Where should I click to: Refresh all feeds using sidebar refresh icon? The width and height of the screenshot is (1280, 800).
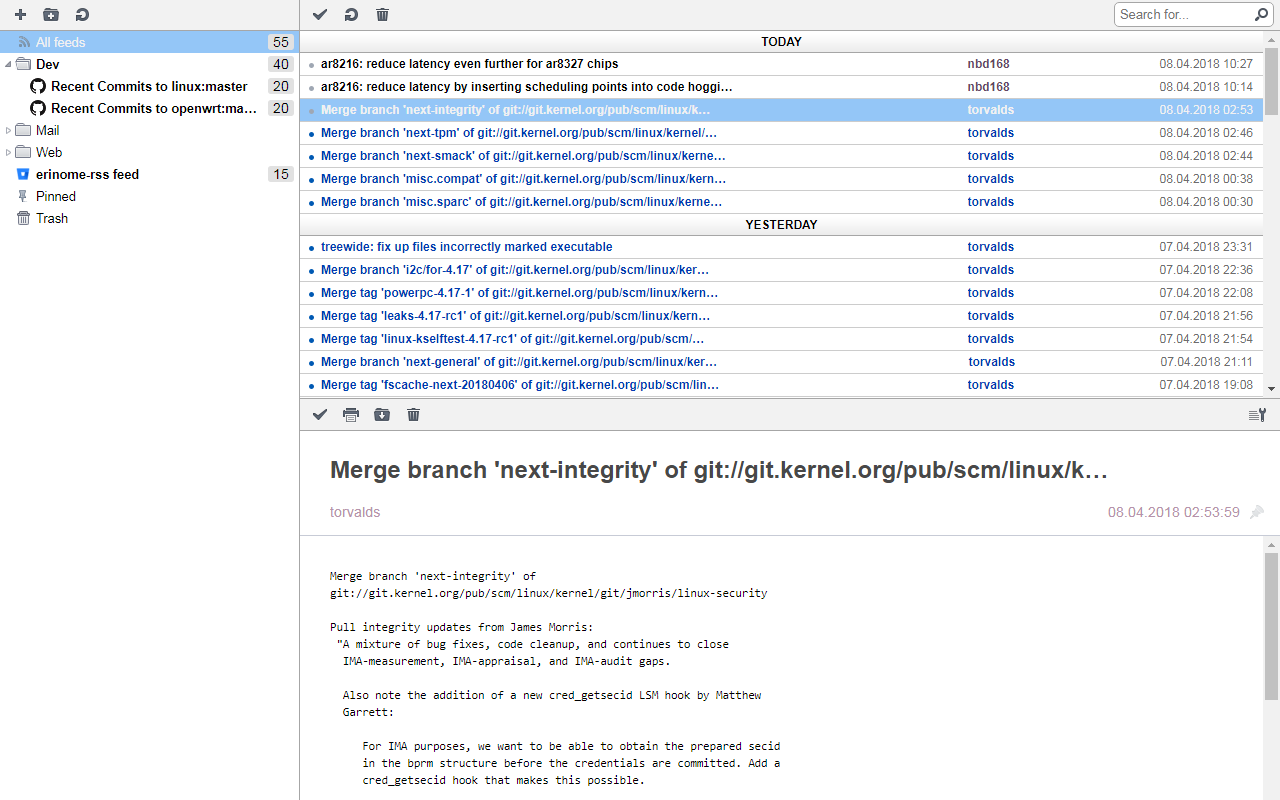click(82, 14)
